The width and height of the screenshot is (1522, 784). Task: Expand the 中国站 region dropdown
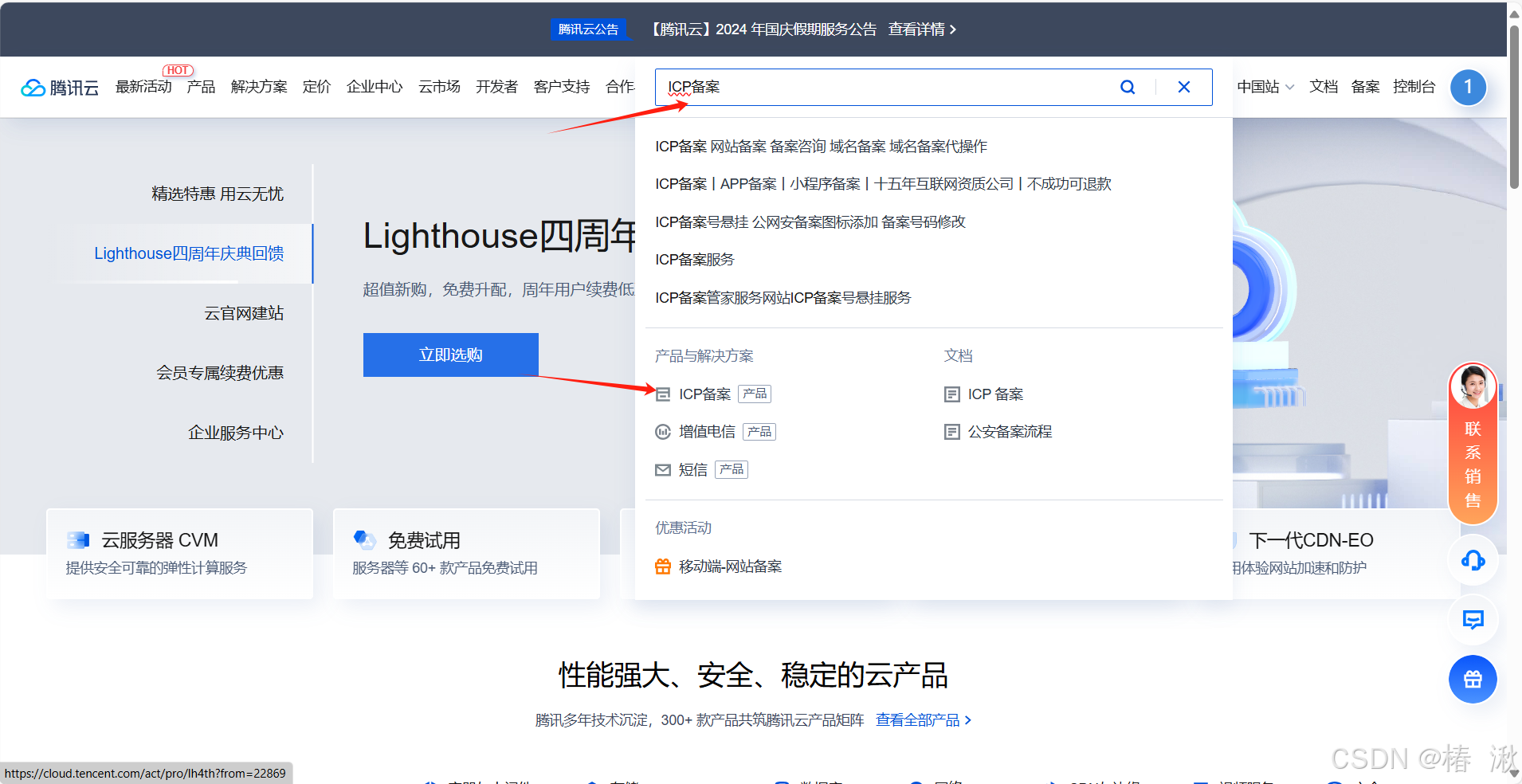pyautogui.click(x=1265, y=87)
